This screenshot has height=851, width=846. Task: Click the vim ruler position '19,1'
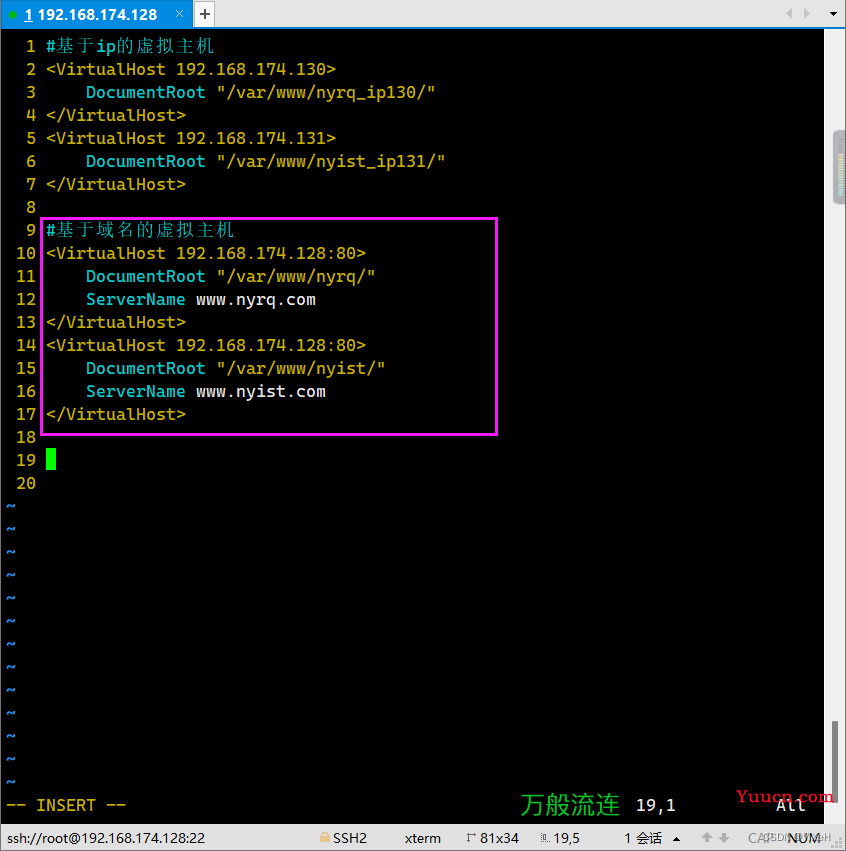tap(656, 805)
